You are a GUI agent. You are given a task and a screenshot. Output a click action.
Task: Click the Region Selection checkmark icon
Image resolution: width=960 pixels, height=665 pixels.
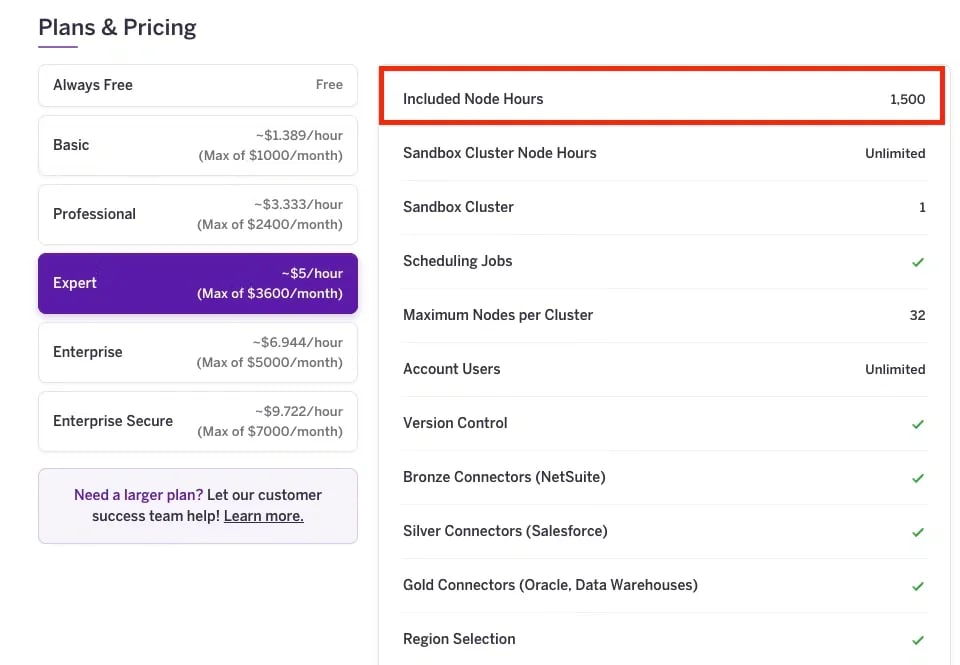point(918,640)
